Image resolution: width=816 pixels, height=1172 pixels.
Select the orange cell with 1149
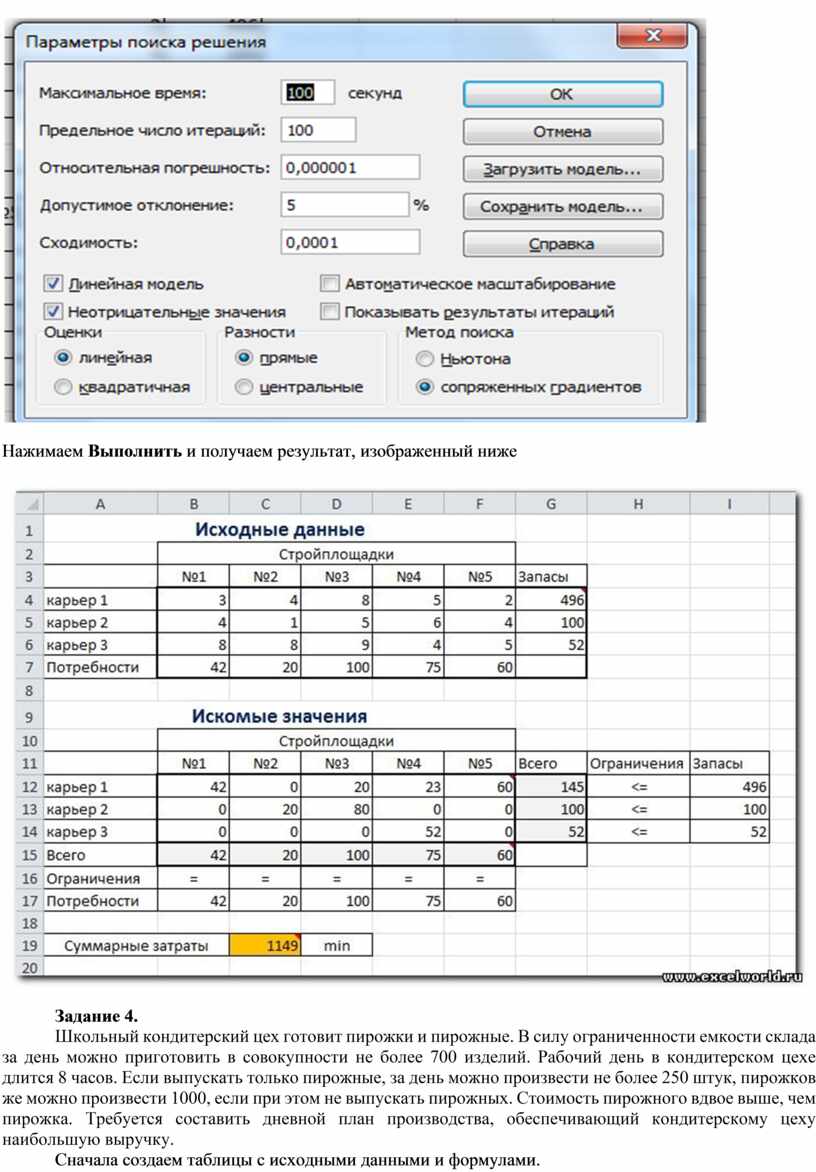click(265, 945)
